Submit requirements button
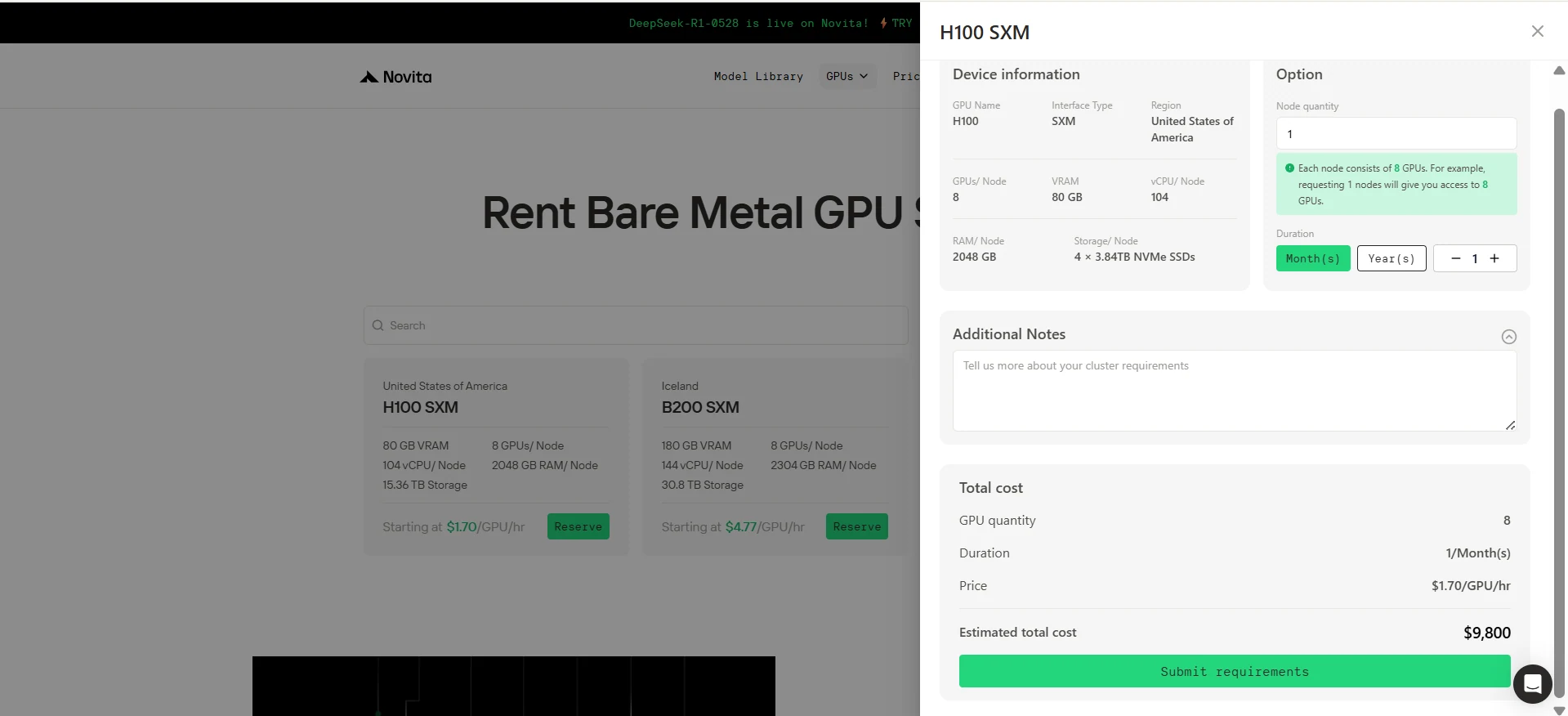The width and height of the screenshot is (1568, 716). pyautogui.click(x=1235, y=671)
